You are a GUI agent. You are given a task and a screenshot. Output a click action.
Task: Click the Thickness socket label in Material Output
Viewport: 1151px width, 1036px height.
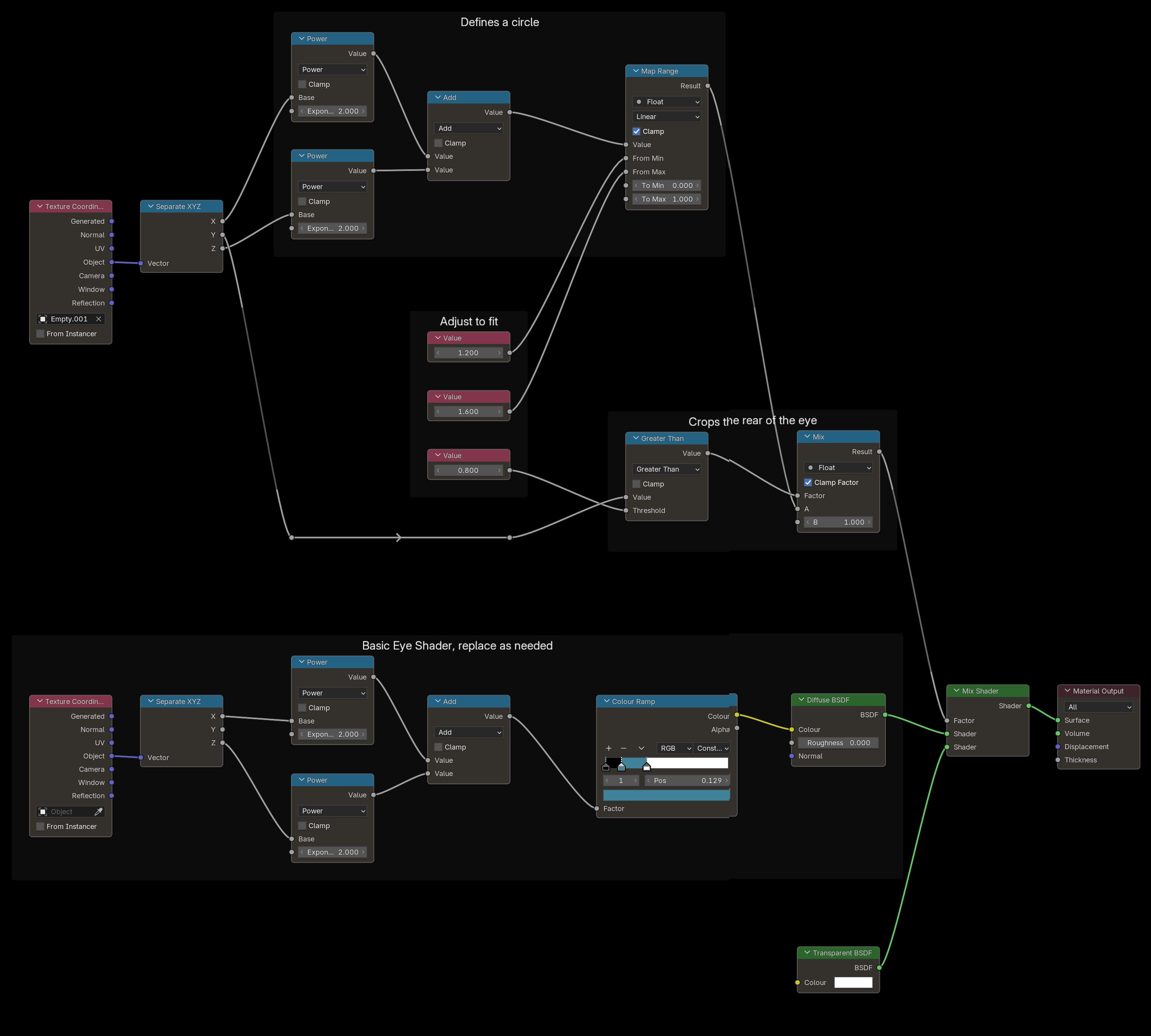pyautogui.click(x=1081, y=760)
